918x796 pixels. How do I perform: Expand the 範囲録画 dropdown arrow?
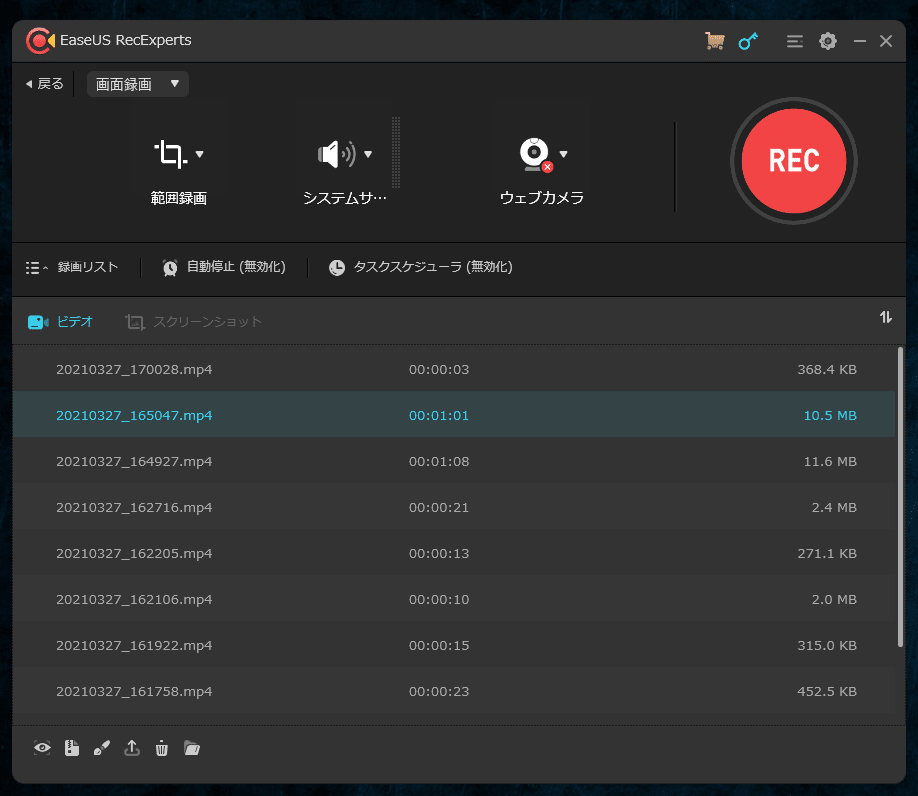click(x=200, y=154)
